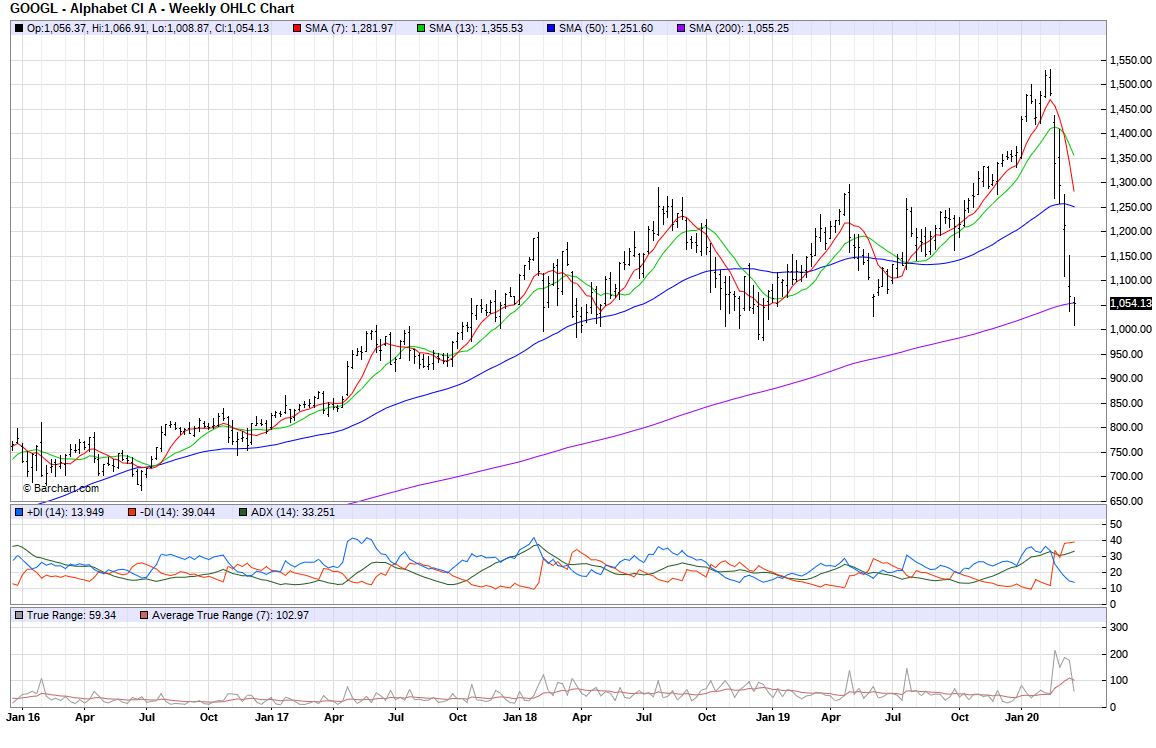Click the Average True Range (7) swatch
This screenshot has width=1156, height=748.
click(x=144, y=615)
